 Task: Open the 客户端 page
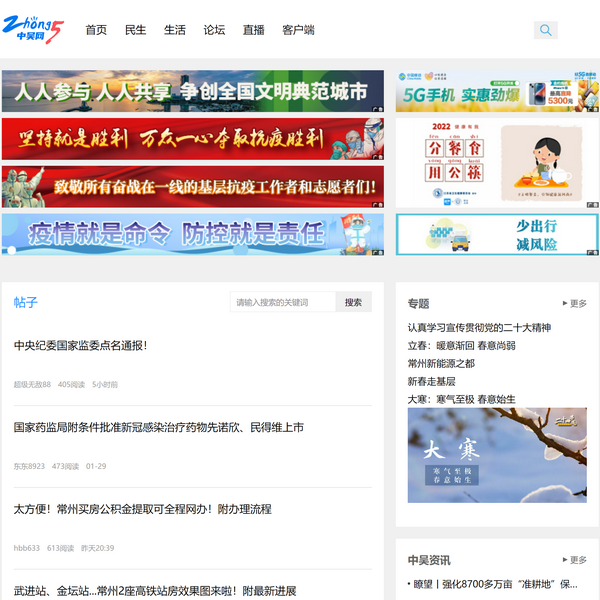click(x=298, y=30)
